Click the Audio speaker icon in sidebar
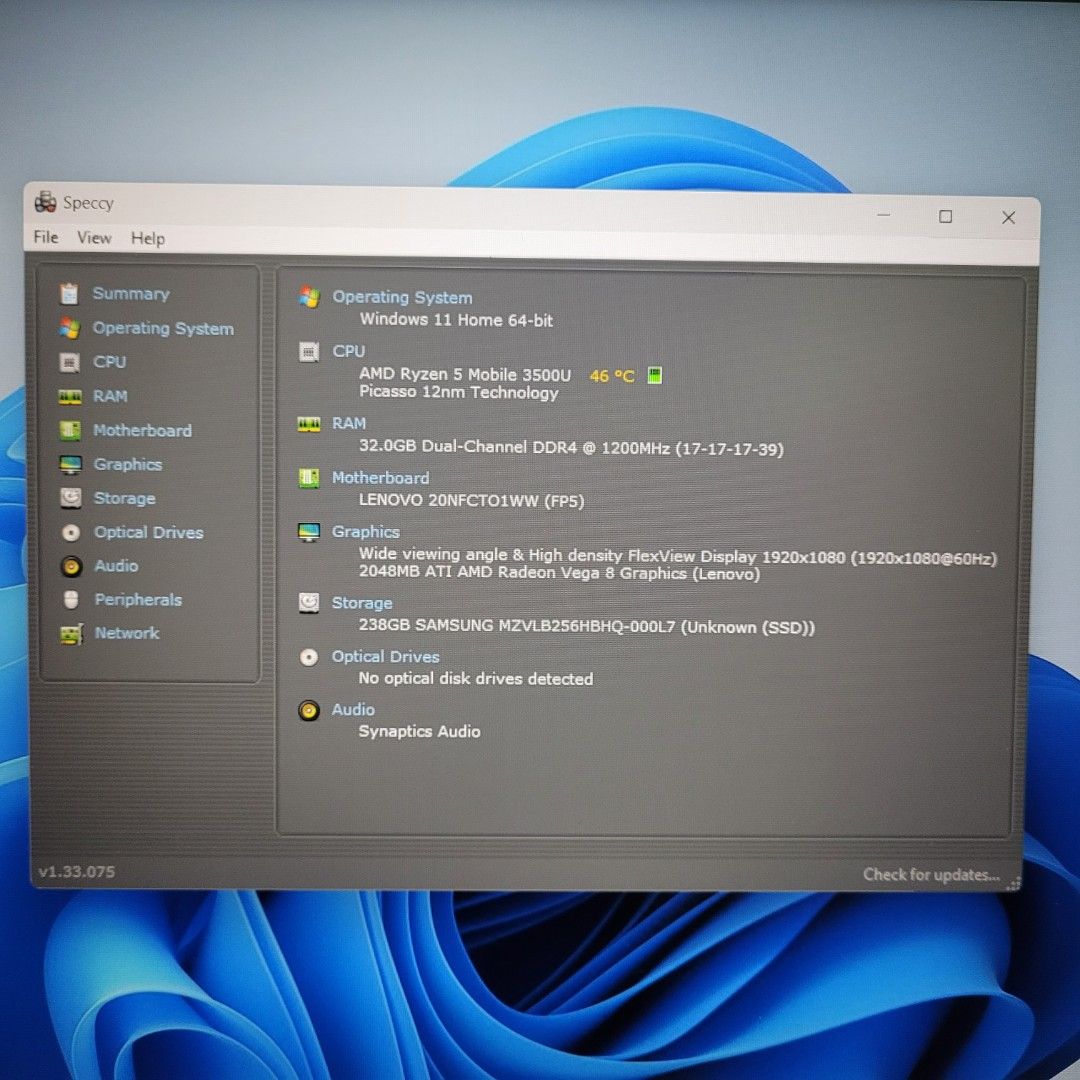Image resolution: width=1080 pixels, height=1080 pixels. [70, 566]
